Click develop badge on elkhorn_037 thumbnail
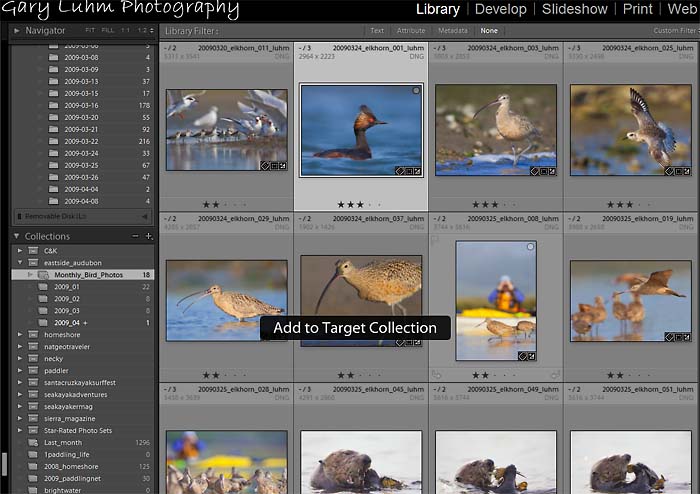 pyautogui.click(x=417, y=343)
